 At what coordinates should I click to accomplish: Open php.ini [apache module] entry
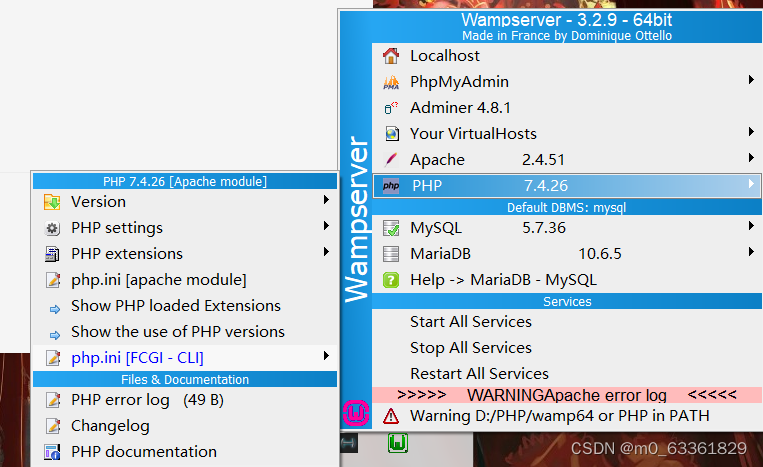point(185,280)
